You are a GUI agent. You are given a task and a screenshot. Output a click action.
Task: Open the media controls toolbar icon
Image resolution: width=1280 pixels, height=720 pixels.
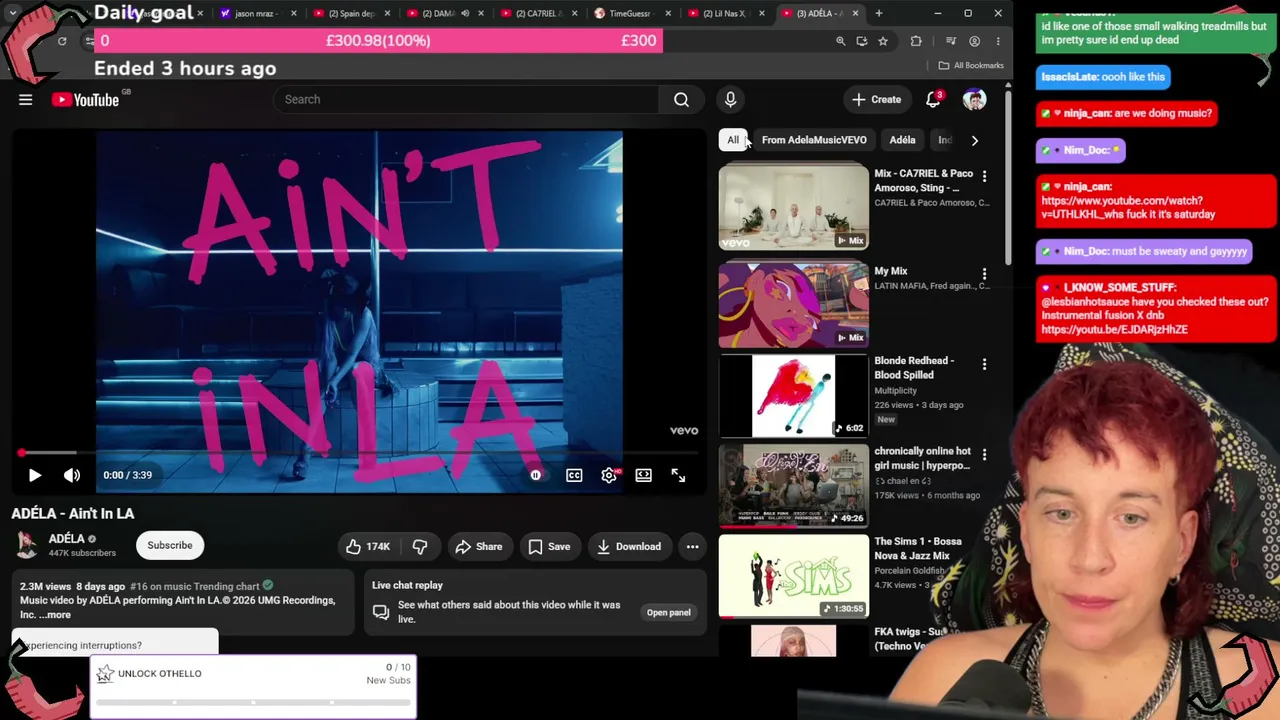point(951,41)
